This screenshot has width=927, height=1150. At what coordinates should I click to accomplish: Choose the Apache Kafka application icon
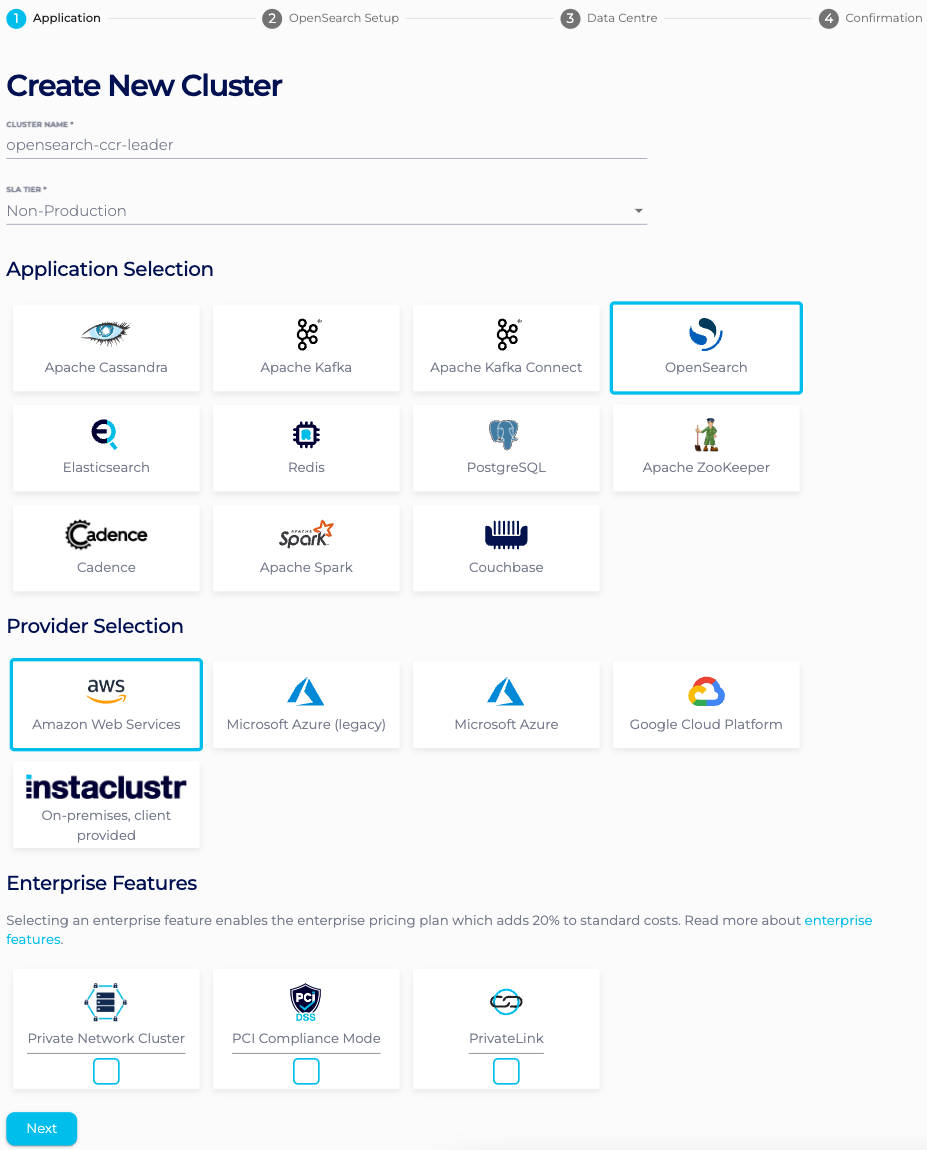pos(306,333)
